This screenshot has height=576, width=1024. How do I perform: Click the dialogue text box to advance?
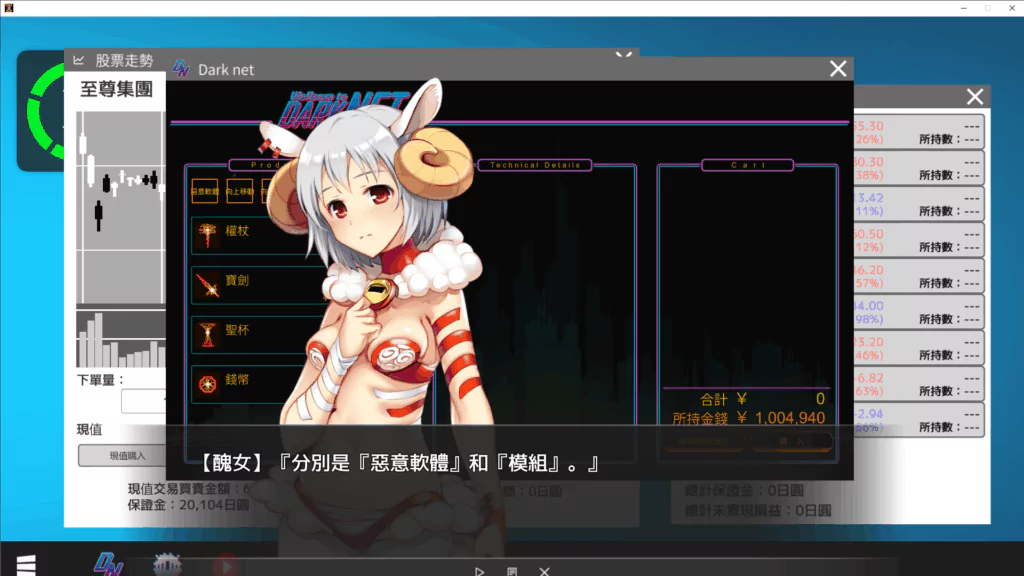(510, 464)
